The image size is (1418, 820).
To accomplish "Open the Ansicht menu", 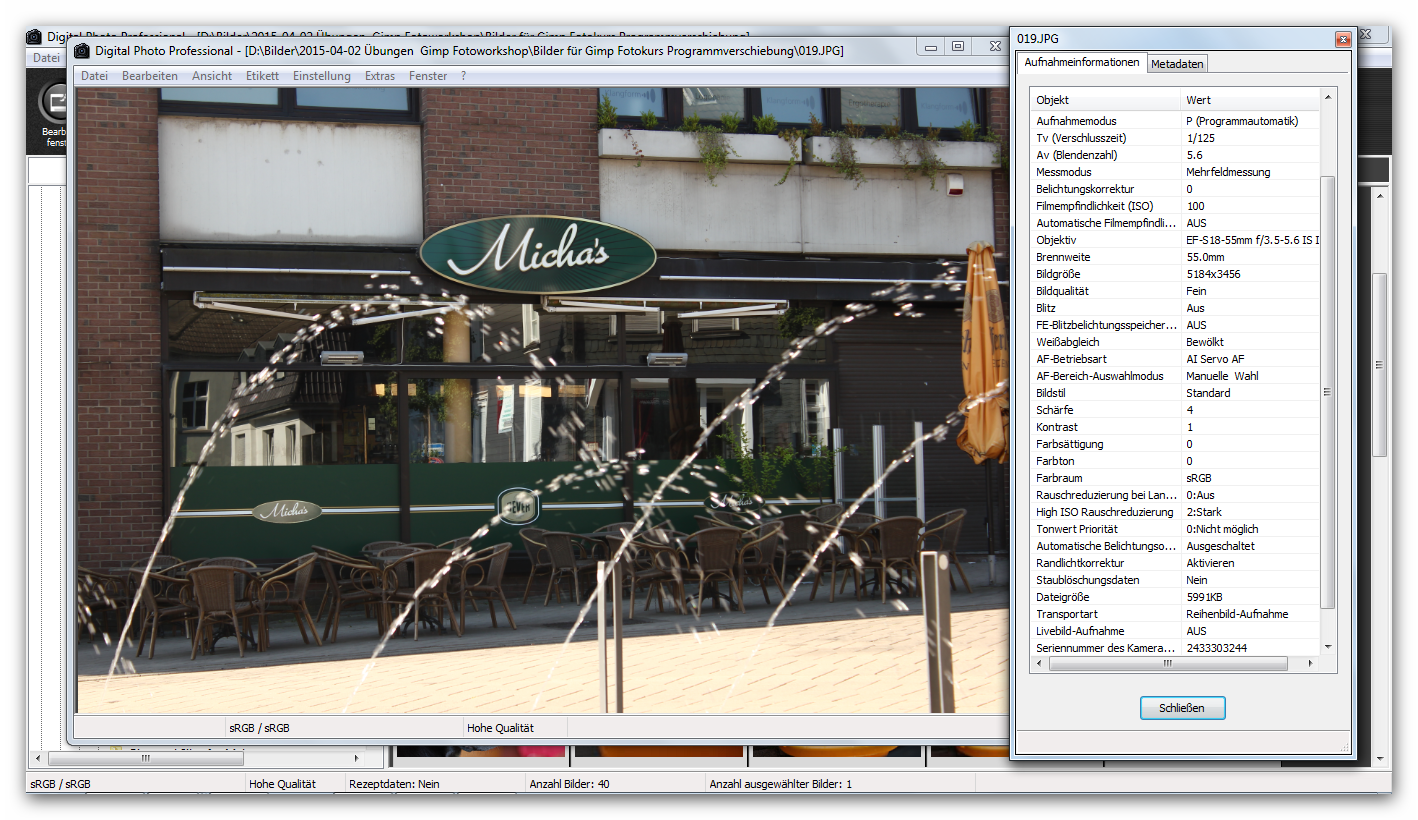I will point(212,76).
